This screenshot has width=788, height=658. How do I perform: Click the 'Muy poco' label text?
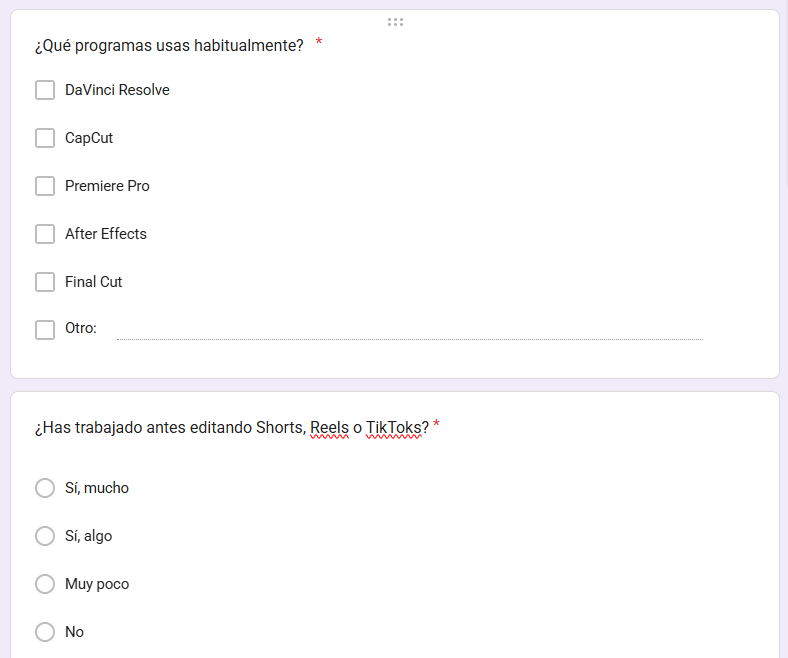pyautogui.click(x=97, y=584)
